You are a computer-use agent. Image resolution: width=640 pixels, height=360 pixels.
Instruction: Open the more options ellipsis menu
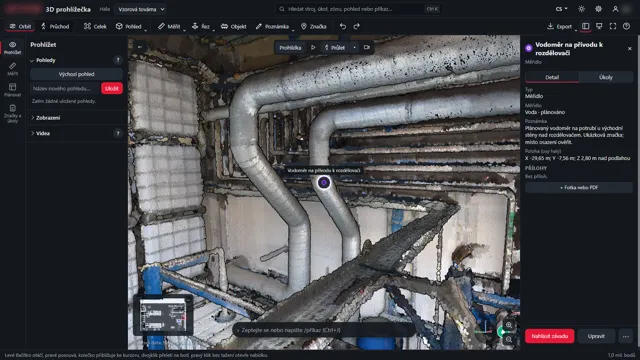click(625, 336)
